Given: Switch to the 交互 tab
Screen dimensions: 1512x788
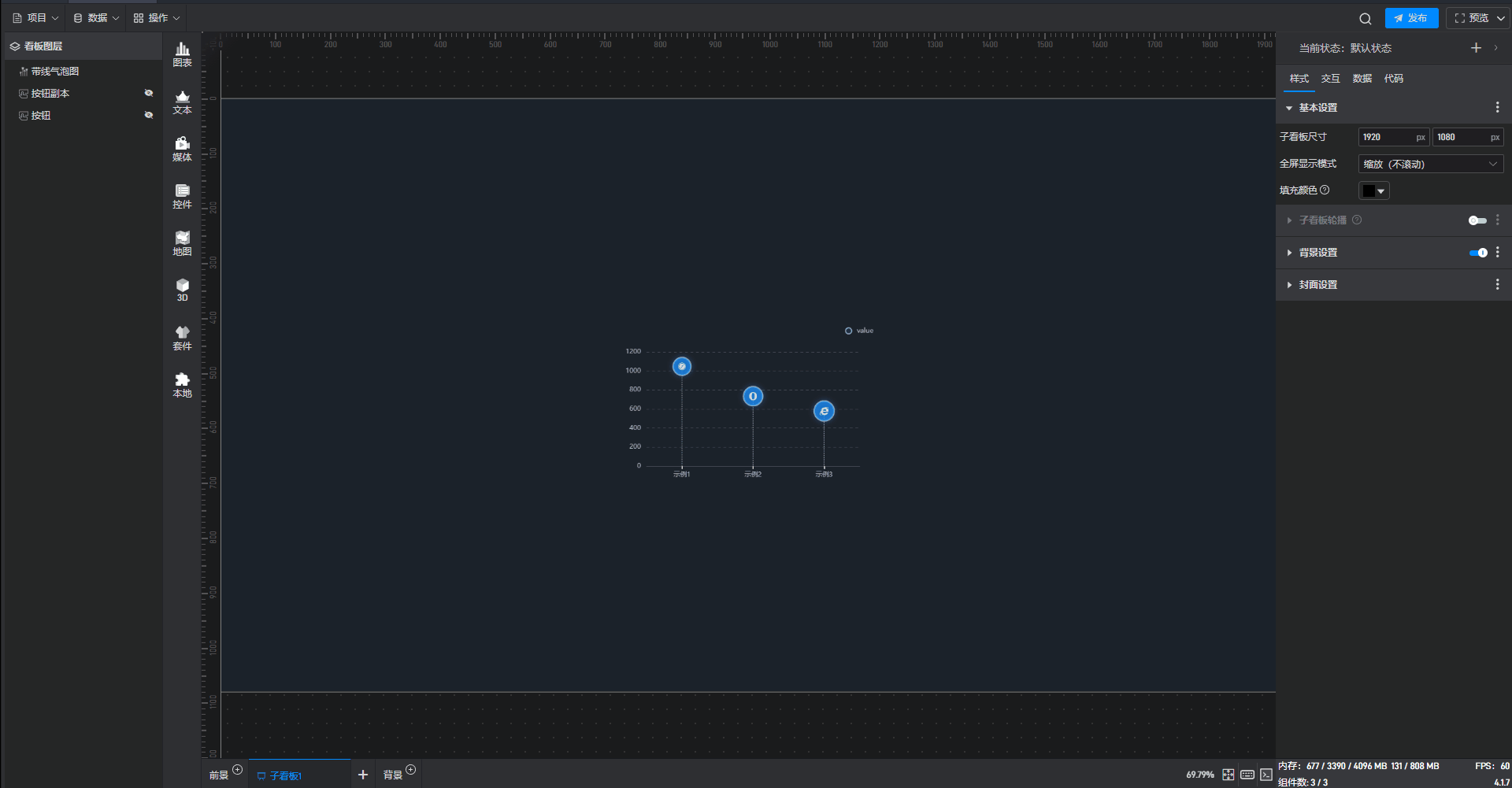Looking at the screenshot, I should point(1331,79).
